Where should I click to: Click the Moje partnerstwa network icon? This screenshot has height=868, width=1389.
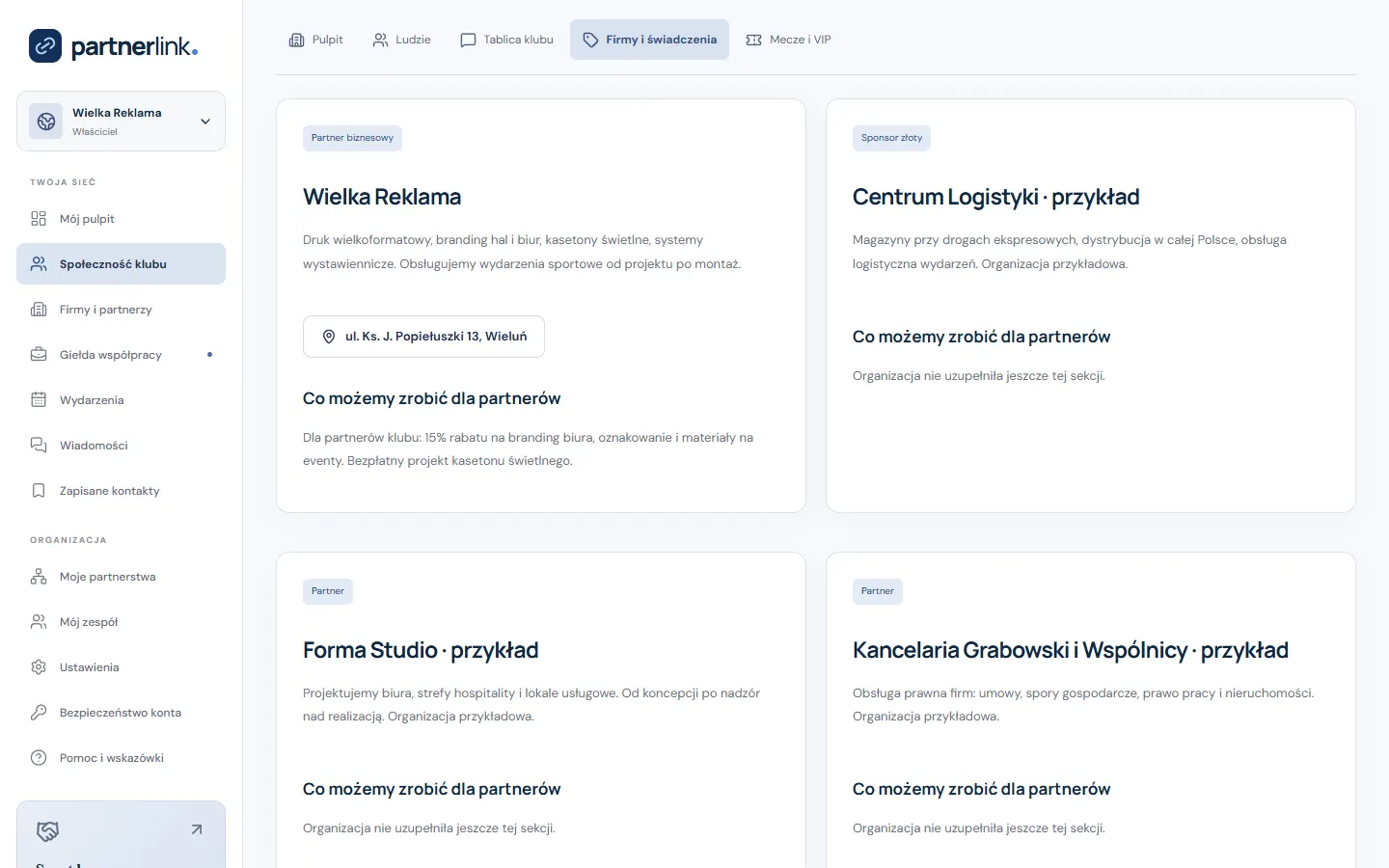pos(39,577)
